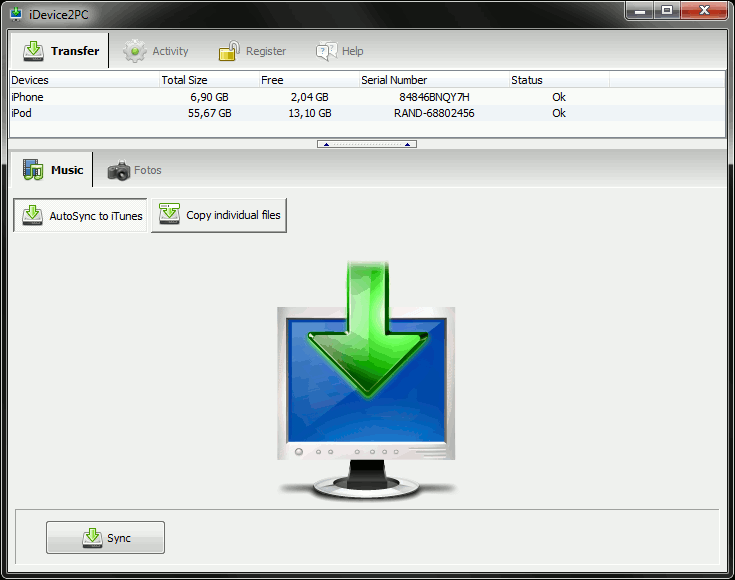
Task: Choose Copy individual files mode
Action: coord(219,215)
